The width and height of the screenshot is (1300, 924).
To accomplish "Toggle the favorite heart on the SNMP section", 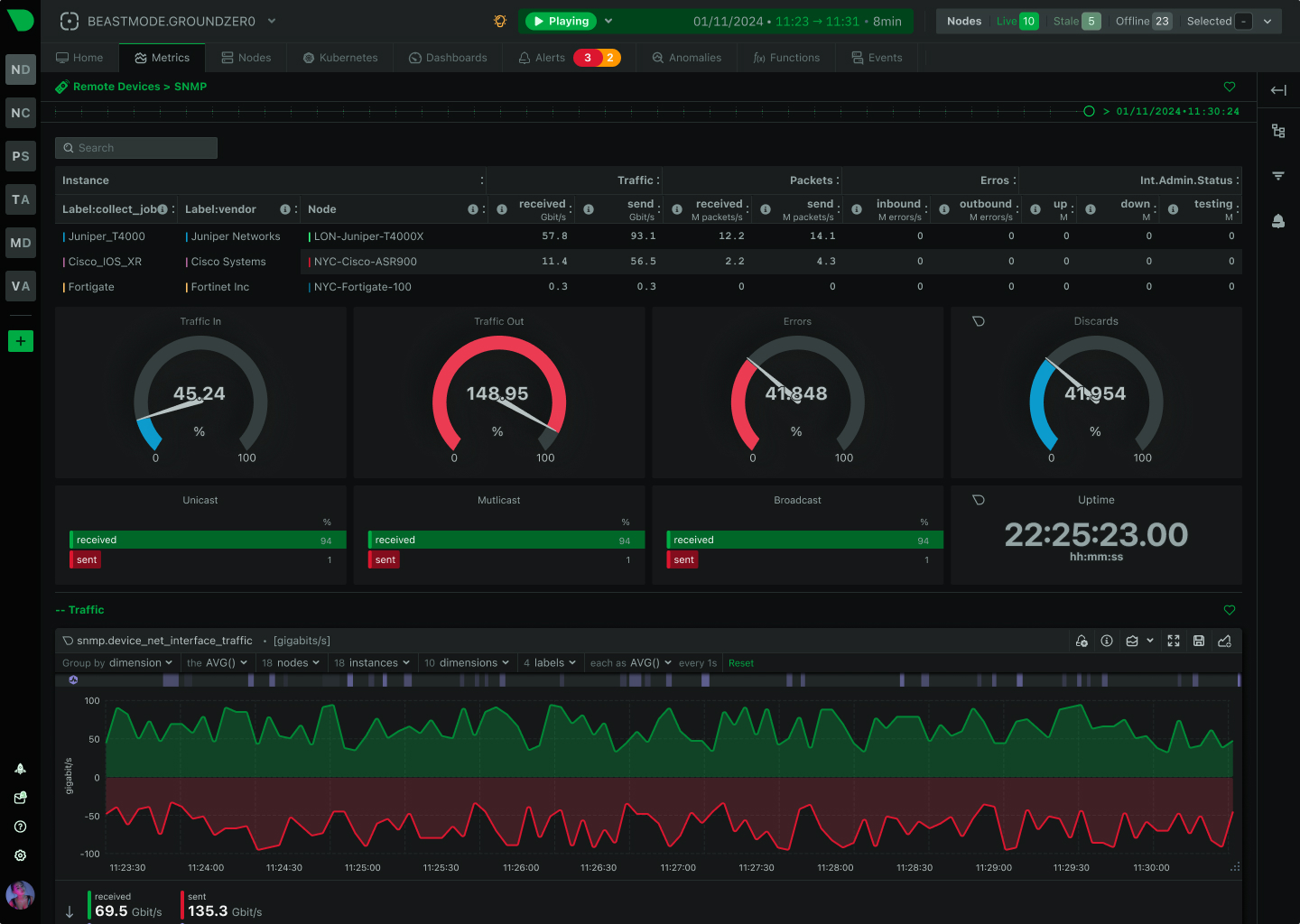I will point(1229,87).
